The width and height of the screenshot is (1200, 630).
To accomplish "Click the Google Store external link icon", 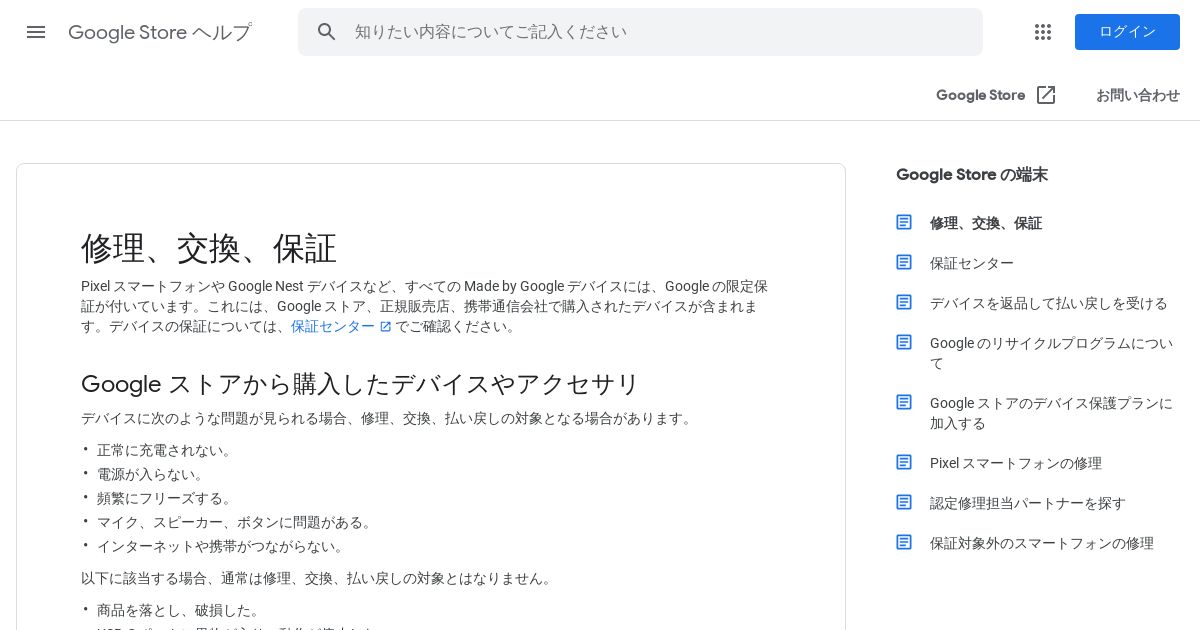I will click(1046, 95).
